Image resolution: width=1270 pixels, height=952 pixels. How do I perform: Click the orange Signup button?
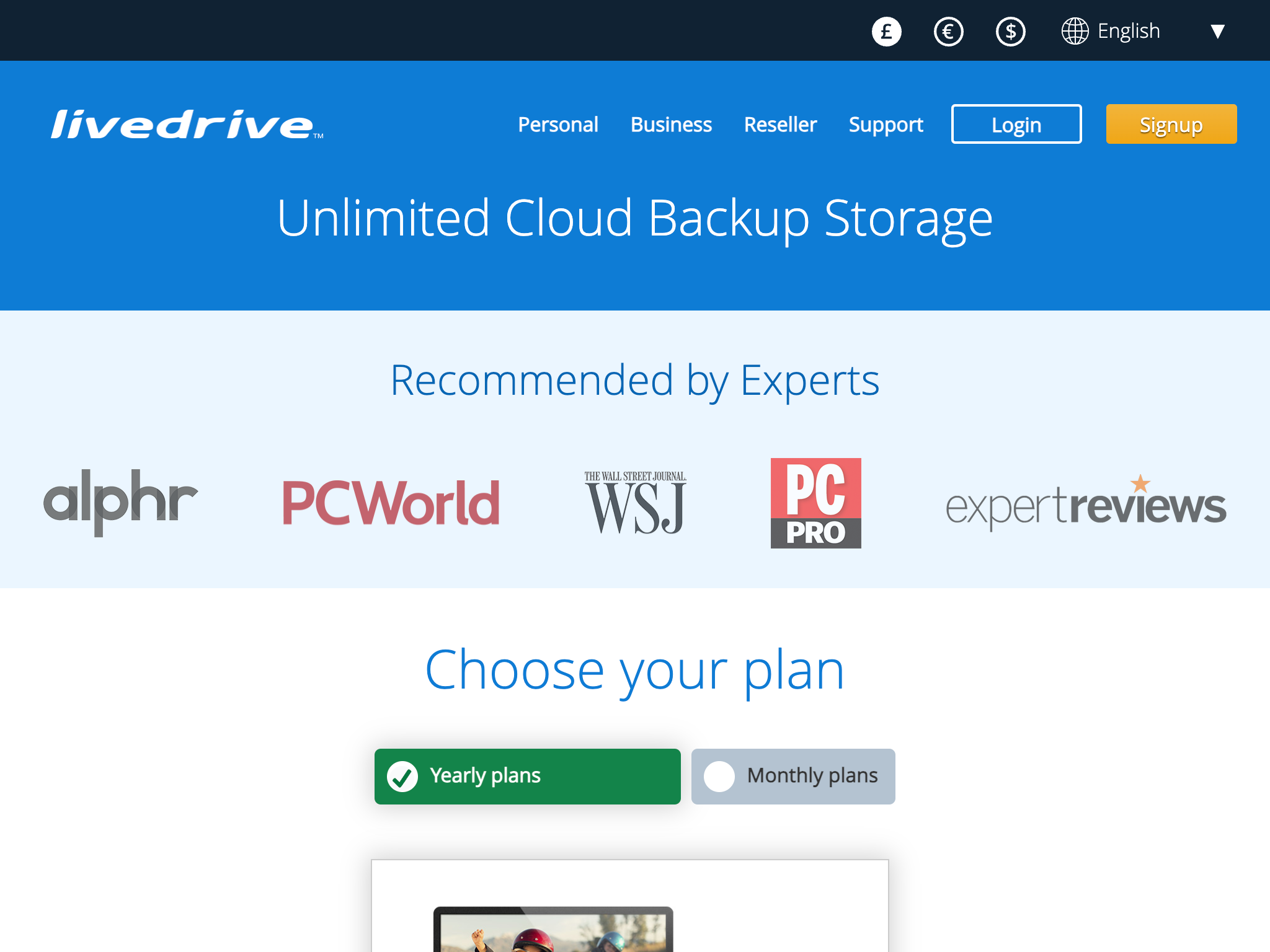1171,124
